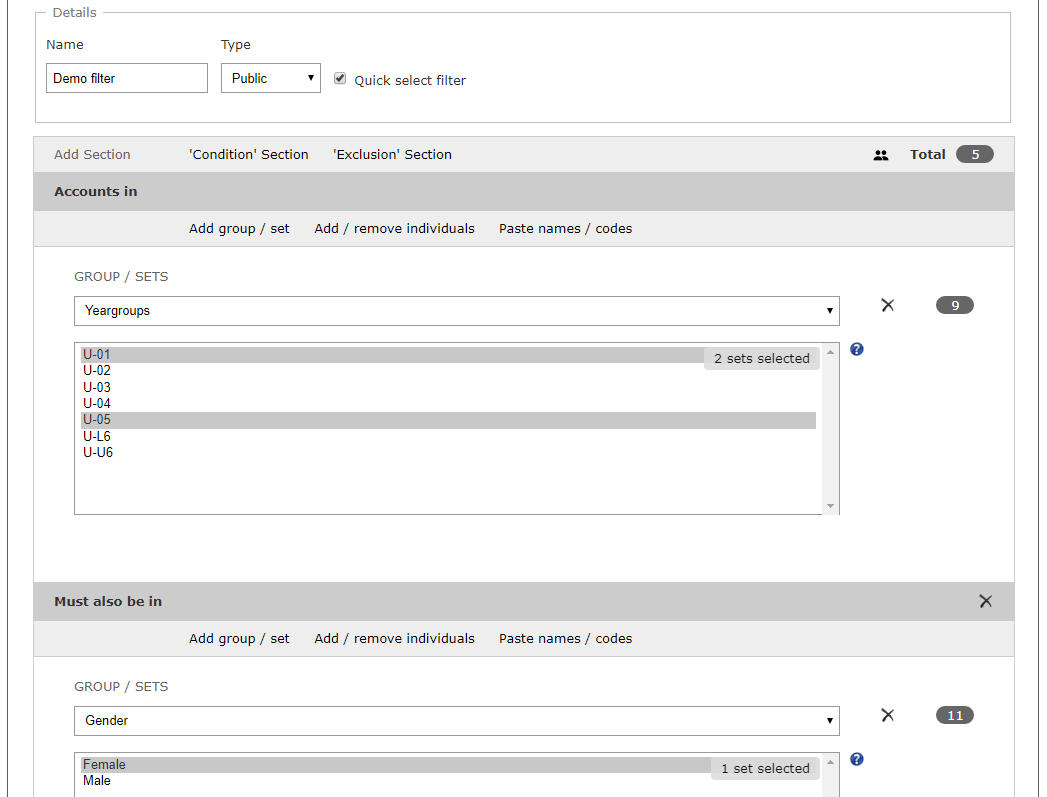Open help for the Yeargroups set list
The width and height of the screenshot is (1047, 797).
point(857,349)
